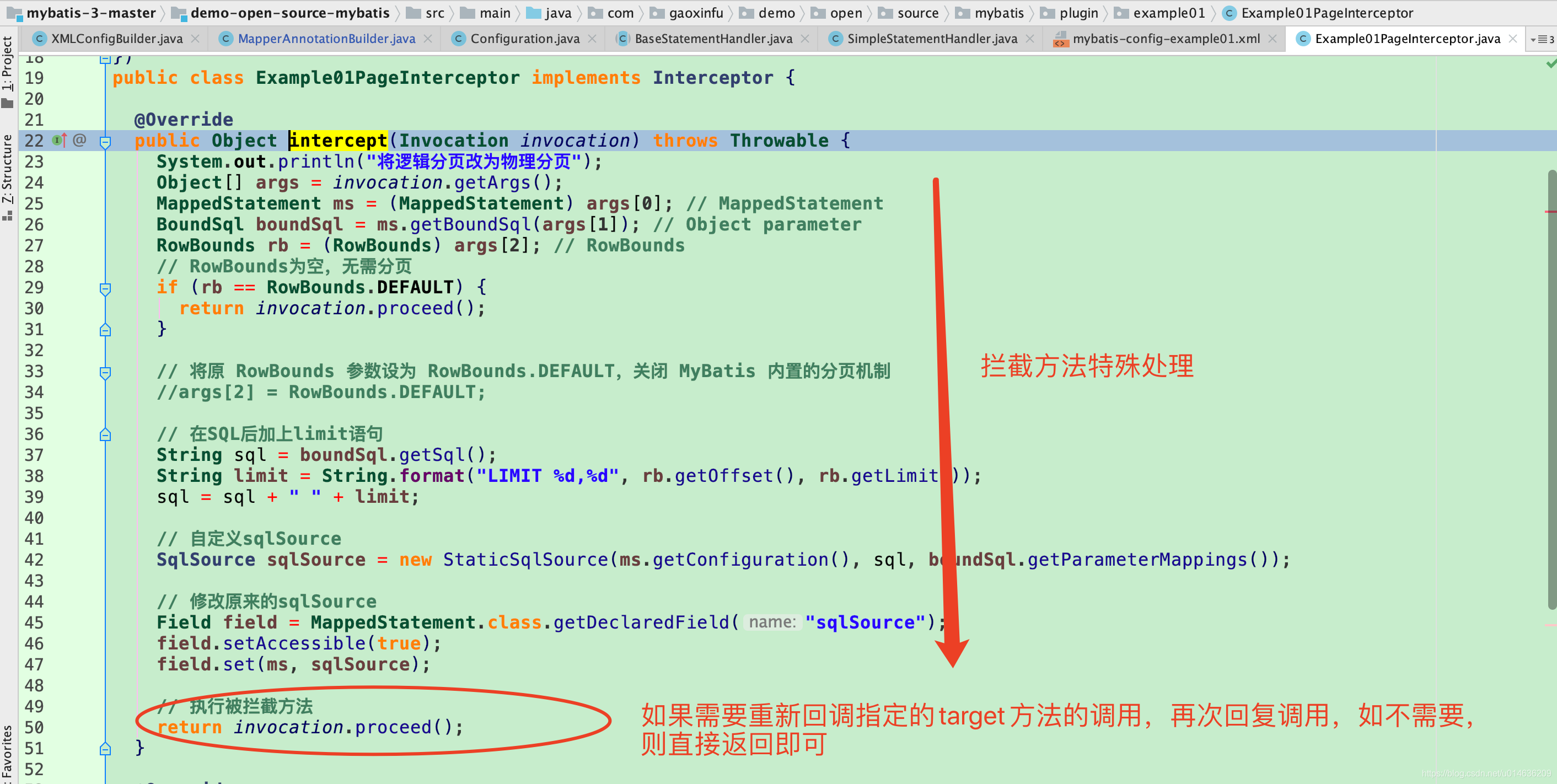Collapse the if block end marker at line 31
1557x784 pixels.
click(105, 330)
